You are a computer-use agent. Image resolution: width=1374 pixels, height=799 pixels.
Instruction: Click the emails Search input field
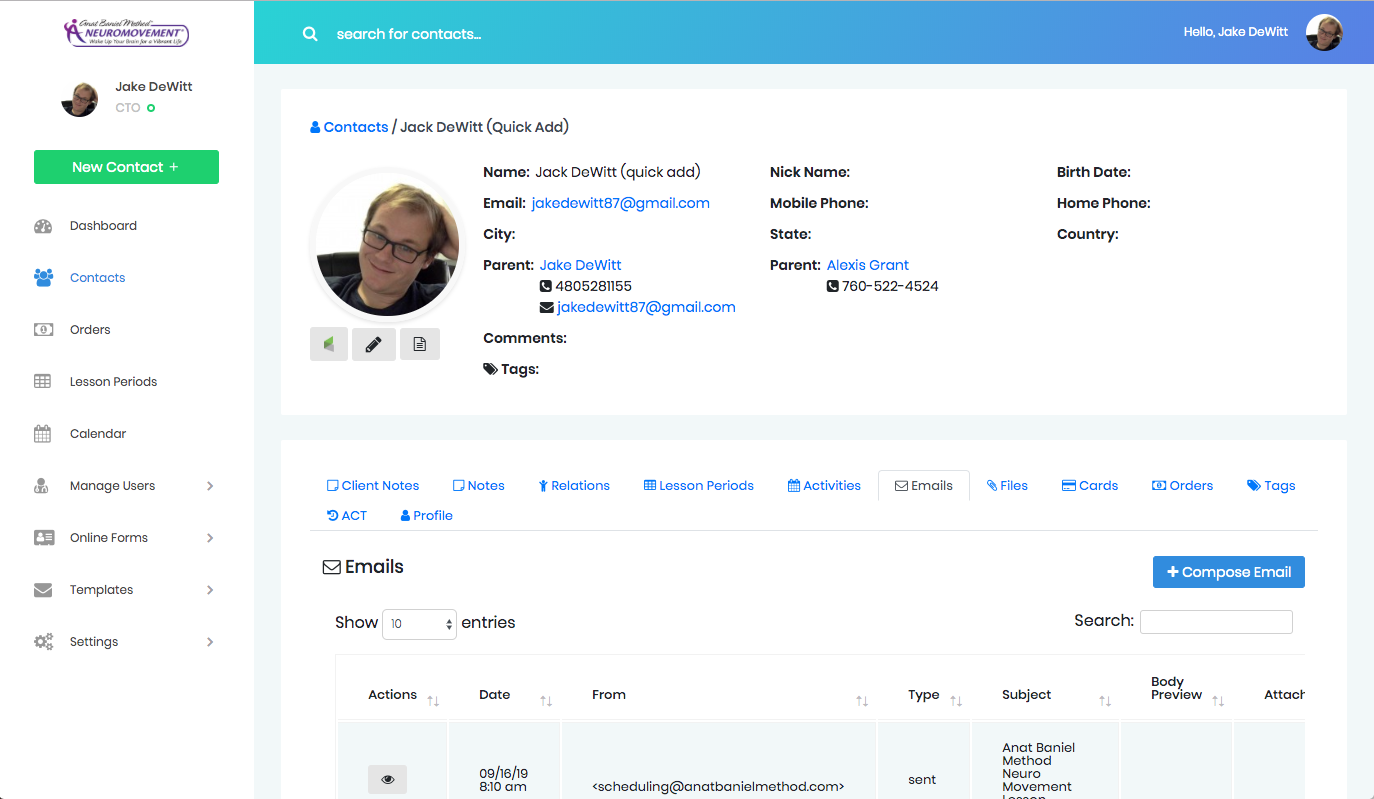[x=1215, y=622]
